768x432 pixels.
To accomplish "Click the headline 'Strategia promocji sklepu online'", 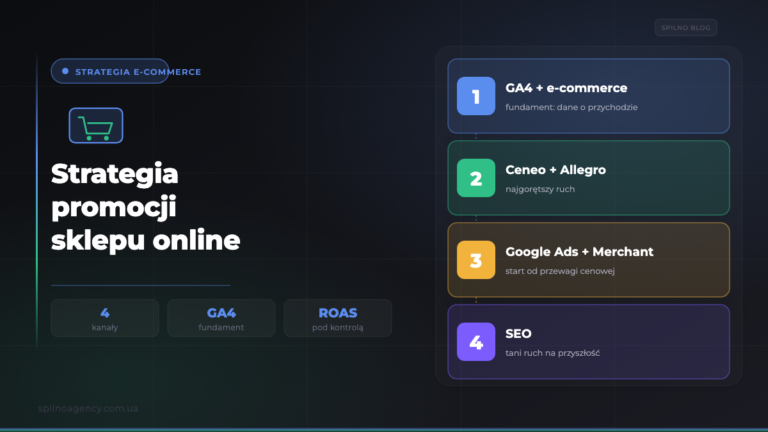I will coord(145,207).
